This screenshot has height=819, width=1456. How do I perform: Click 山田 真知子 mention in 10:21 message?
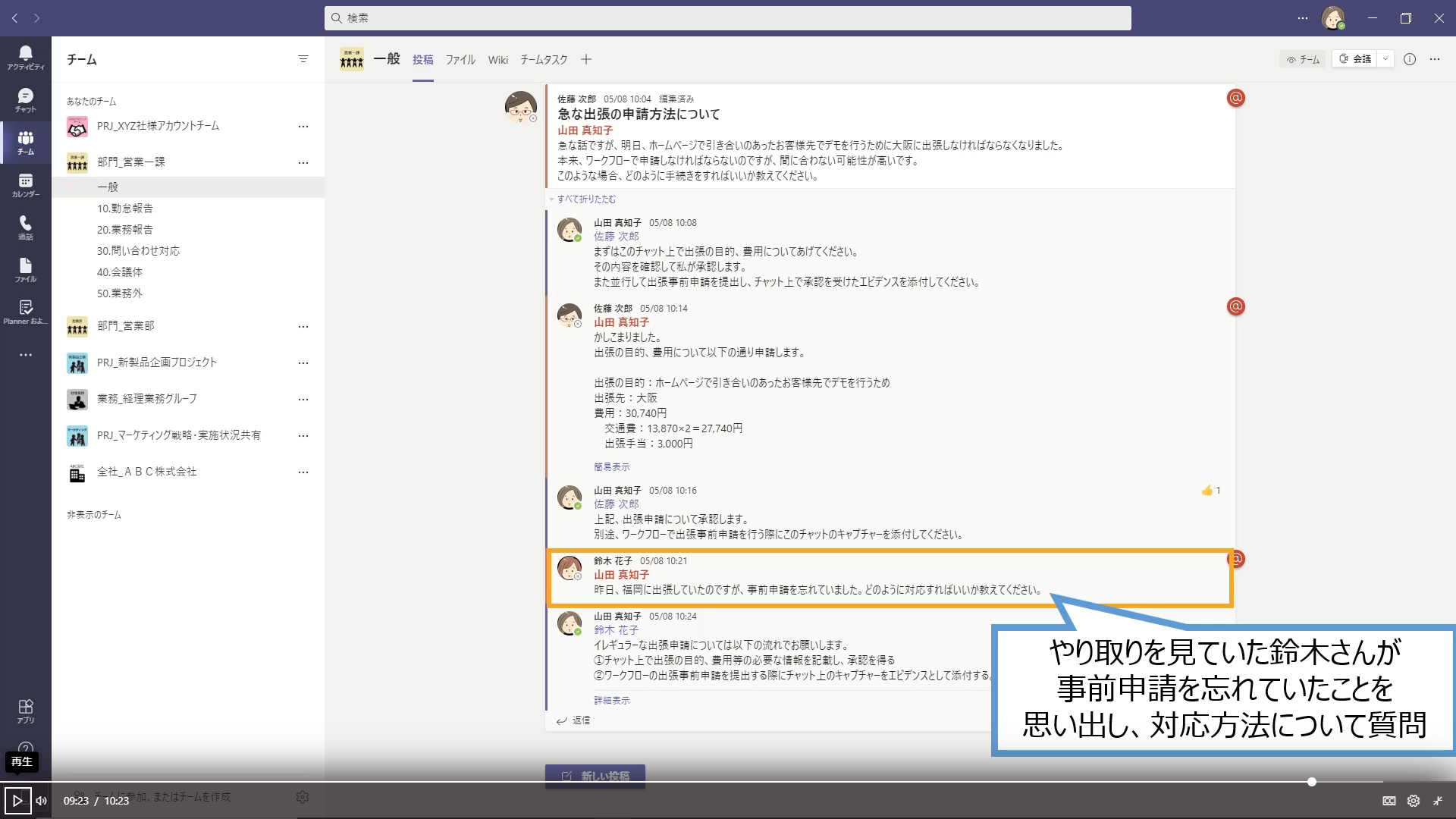click(621, 575)
